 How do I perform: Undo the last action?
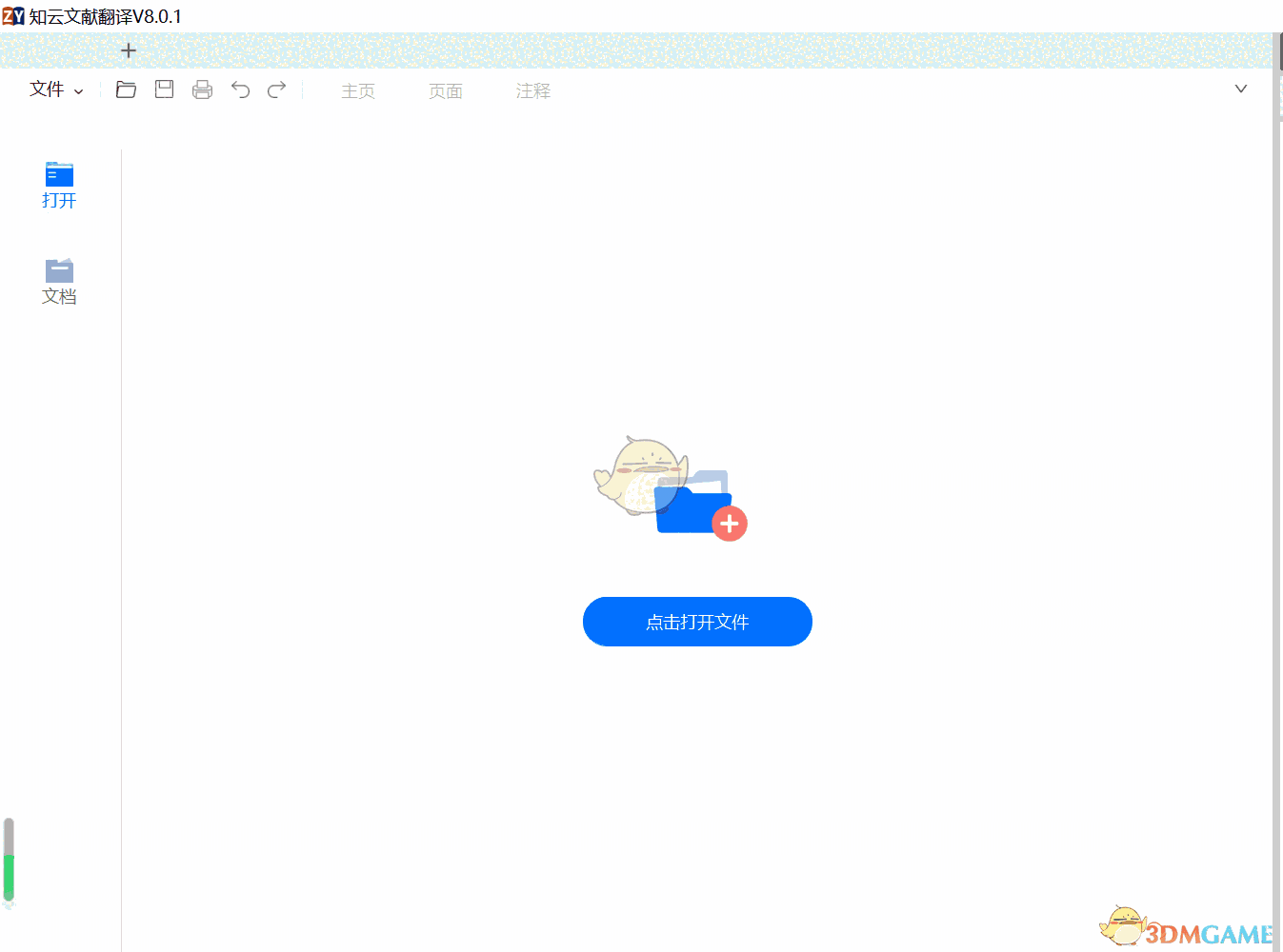tap(240, 89)
